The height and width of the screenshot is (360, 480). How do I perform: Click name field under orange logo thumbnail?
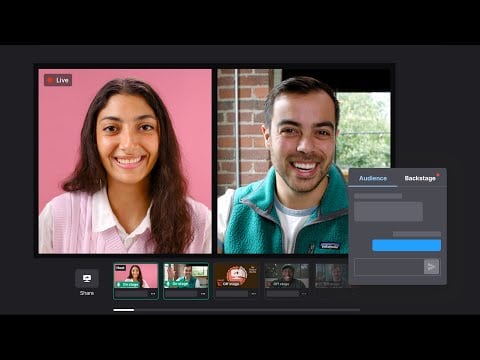[232, 294]
